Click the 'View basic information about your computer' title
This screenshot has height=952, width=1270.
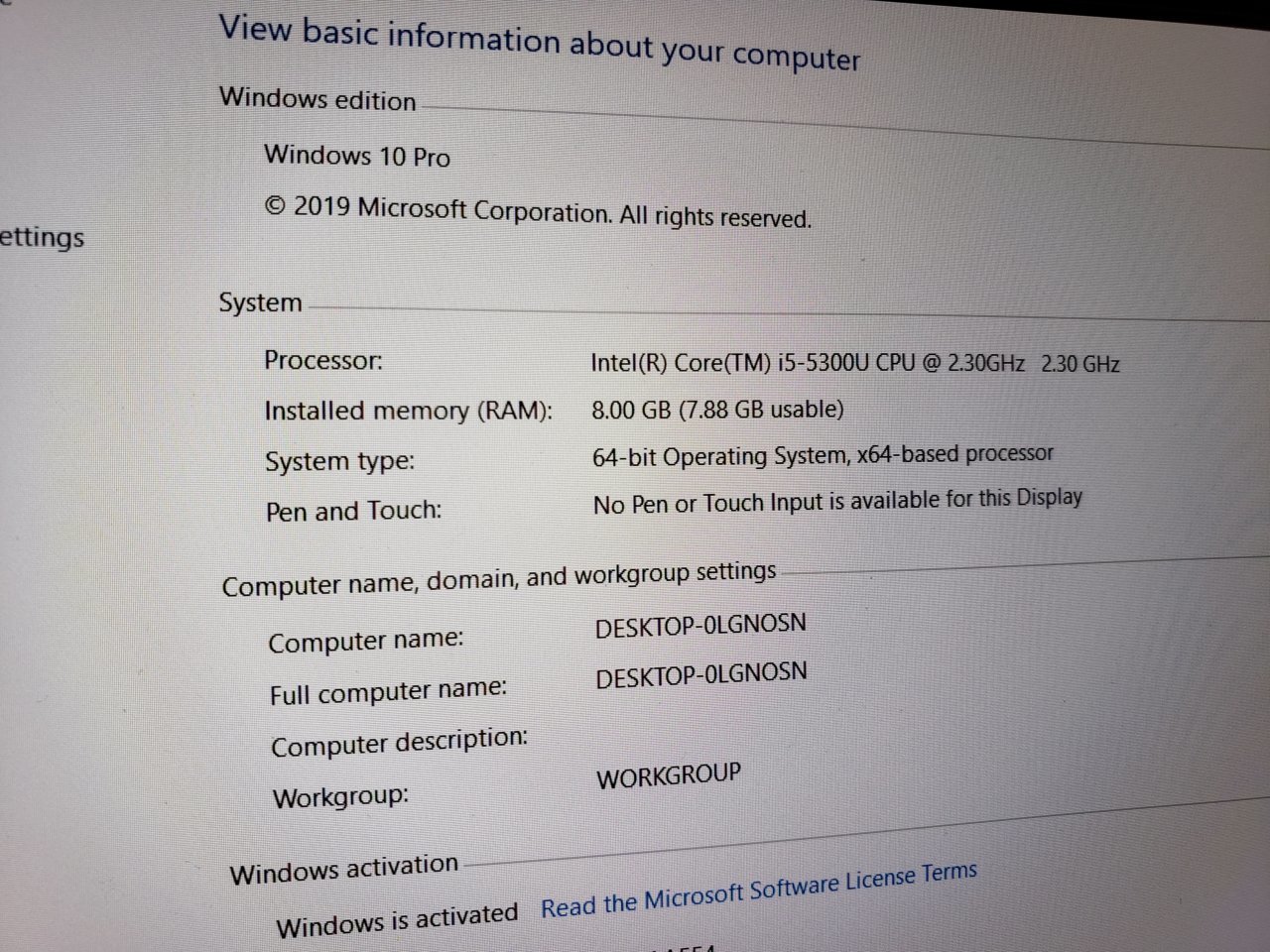click(x=540, y=43)
